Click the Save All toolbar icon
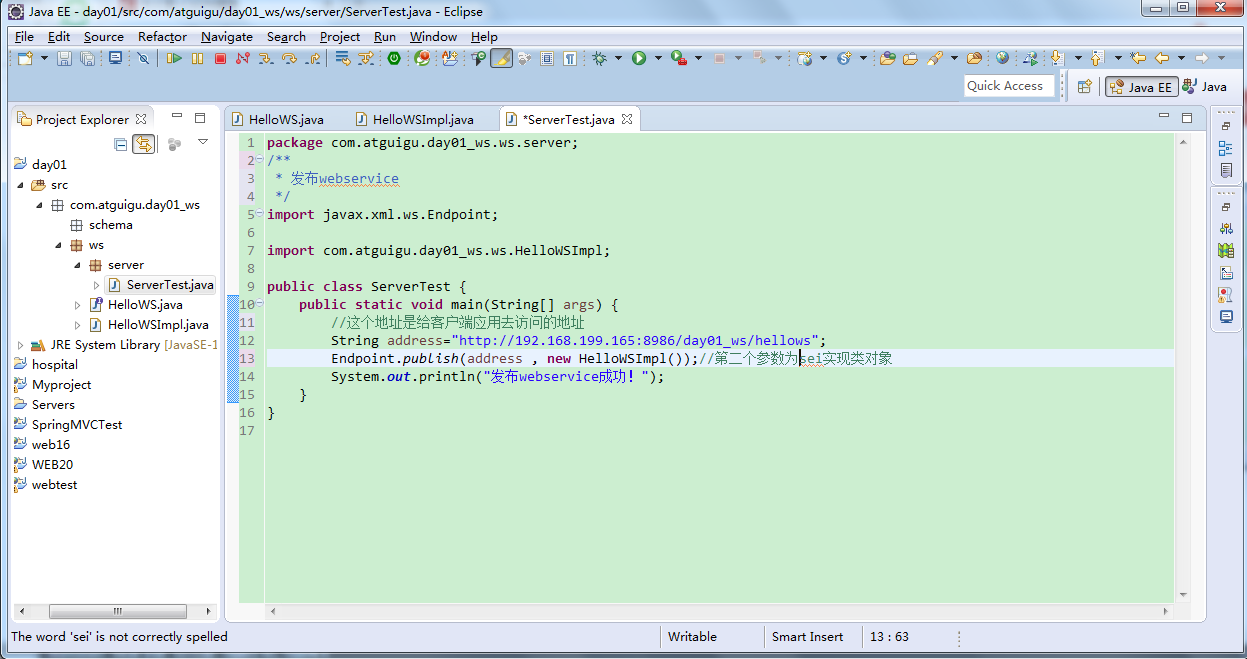 (87, 58)
